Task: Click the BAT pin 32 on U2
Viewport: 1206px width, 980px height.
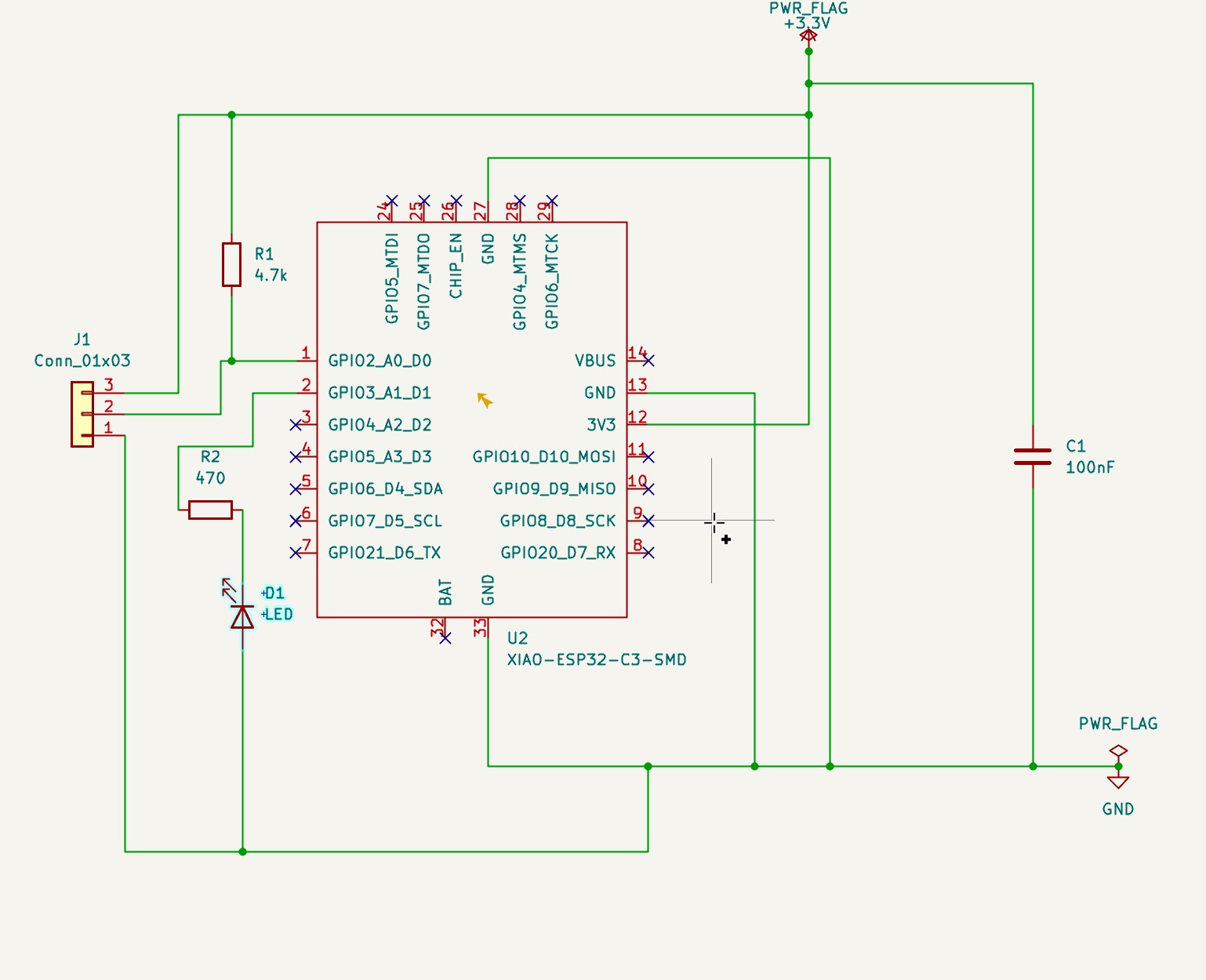Action: coord(445,627)
